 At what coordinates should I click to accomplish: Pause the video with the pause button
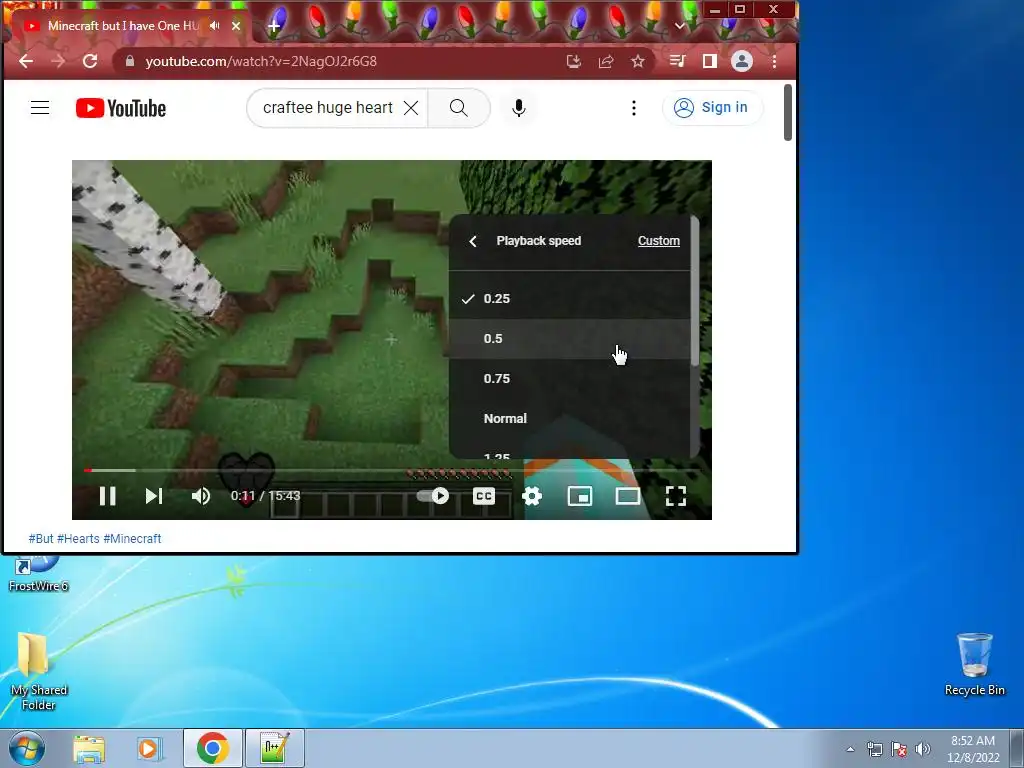(108, 496)
